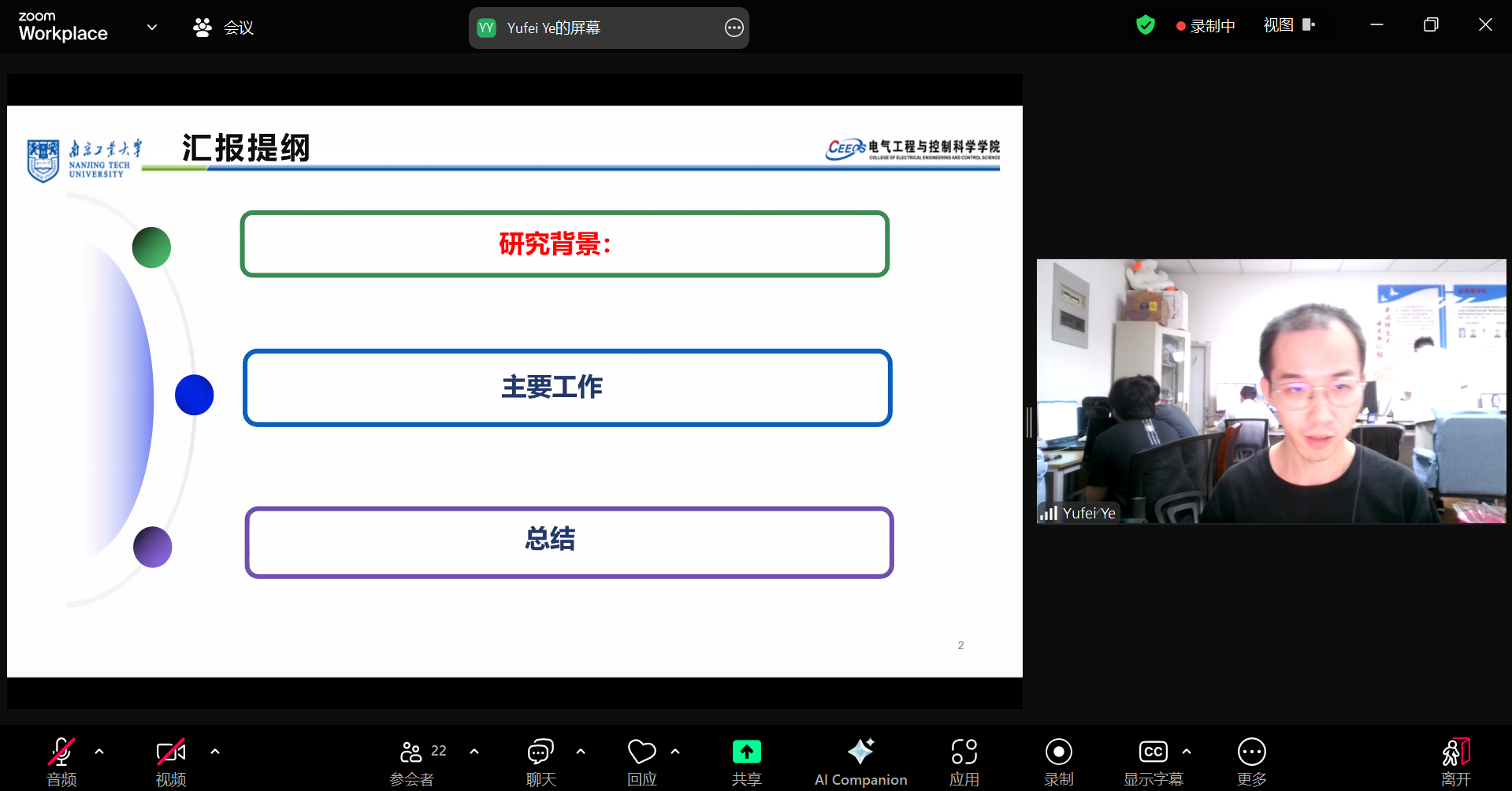Image resolution: width=1512 pixels, height=791 pixels.
Task: Expand participants options caret
Action: coord(474,752)
